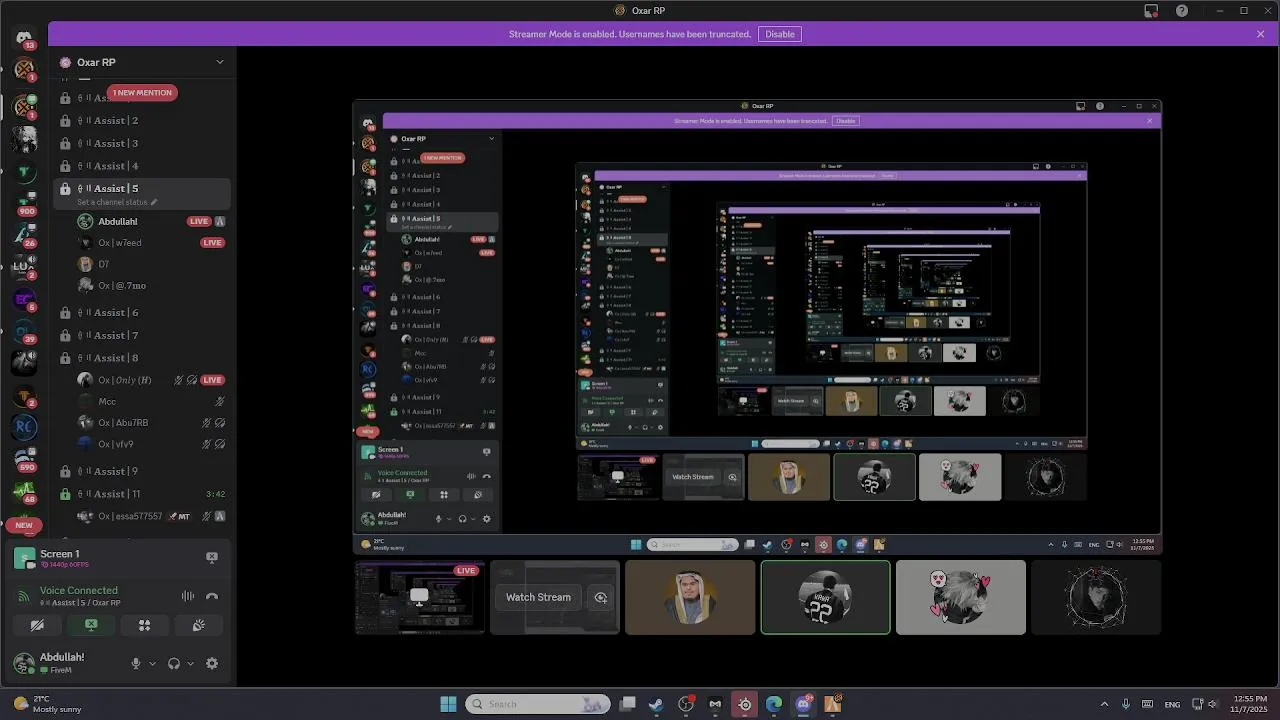The image size is (1280, 720).
Task: Deafen with headphones icon
Action: click(174, 663)
